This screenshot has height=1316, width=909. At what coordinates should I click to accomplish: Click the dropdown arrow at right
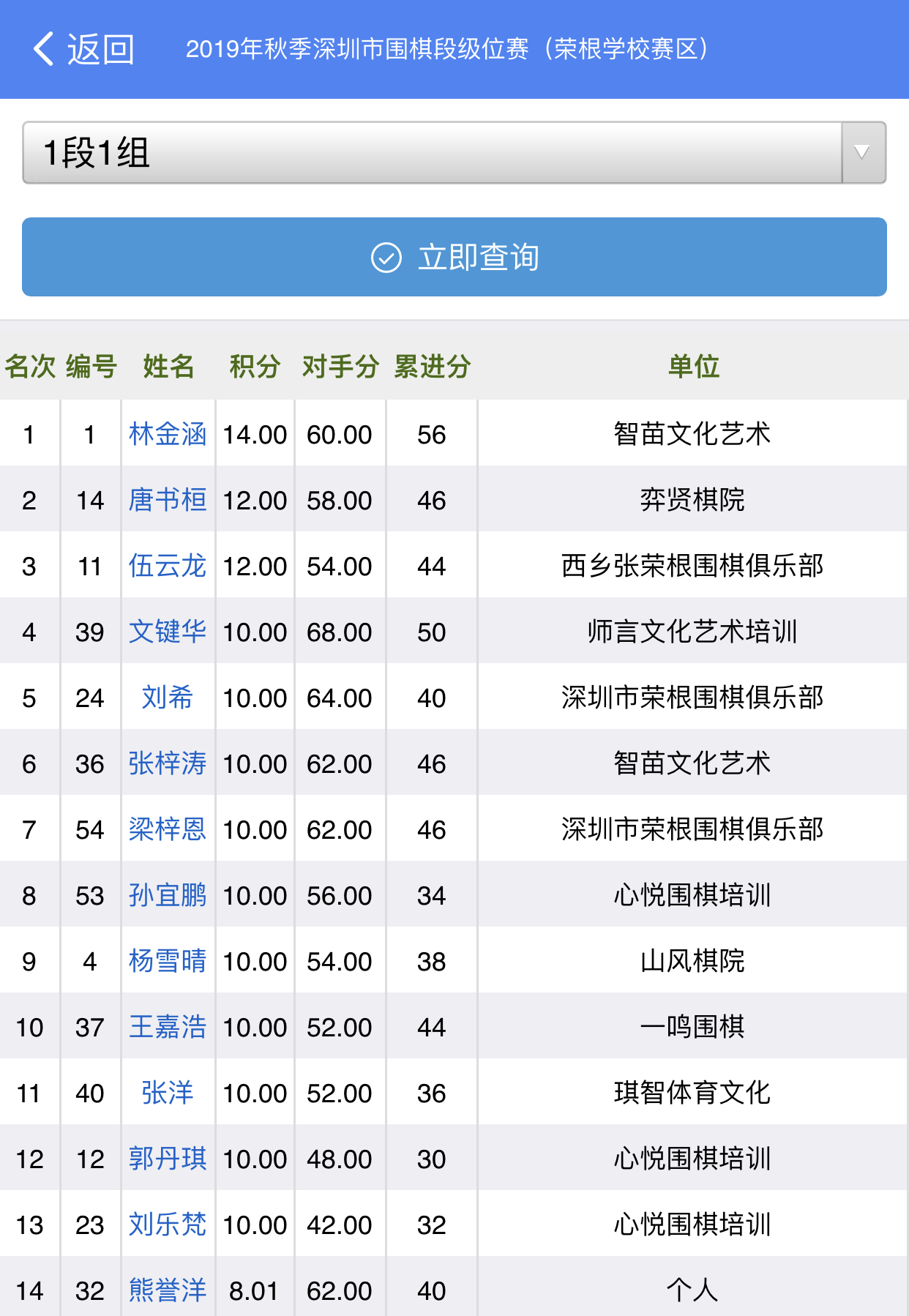click(x=863, y=153)
